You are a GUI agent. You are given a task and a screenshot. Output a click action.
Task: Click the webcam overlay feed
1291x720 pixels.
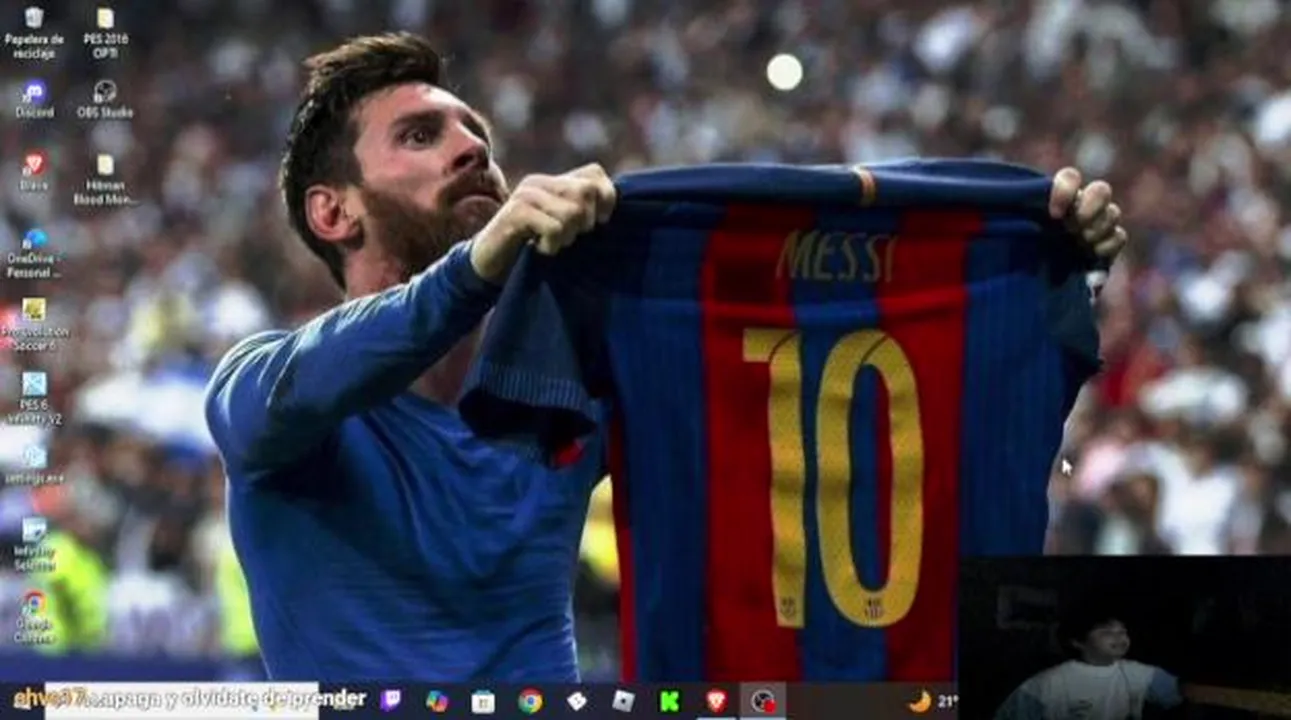pyautogui.click(x=1124, y=638)
